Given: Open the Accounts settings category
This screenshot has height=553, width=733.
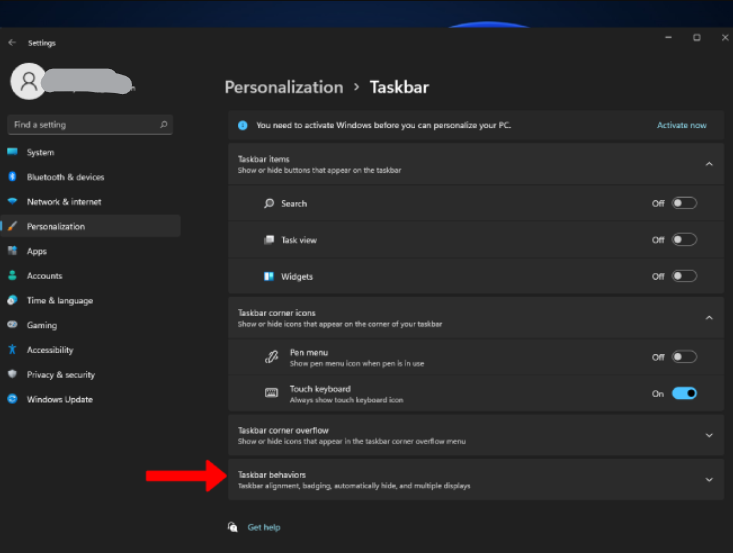Looking at the screenshot, I should pos(91,276).
